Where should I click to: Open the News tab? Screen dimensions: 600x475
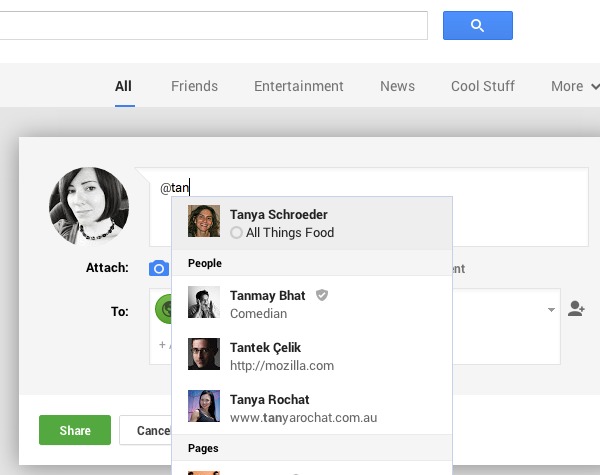[x=397, y=86]
